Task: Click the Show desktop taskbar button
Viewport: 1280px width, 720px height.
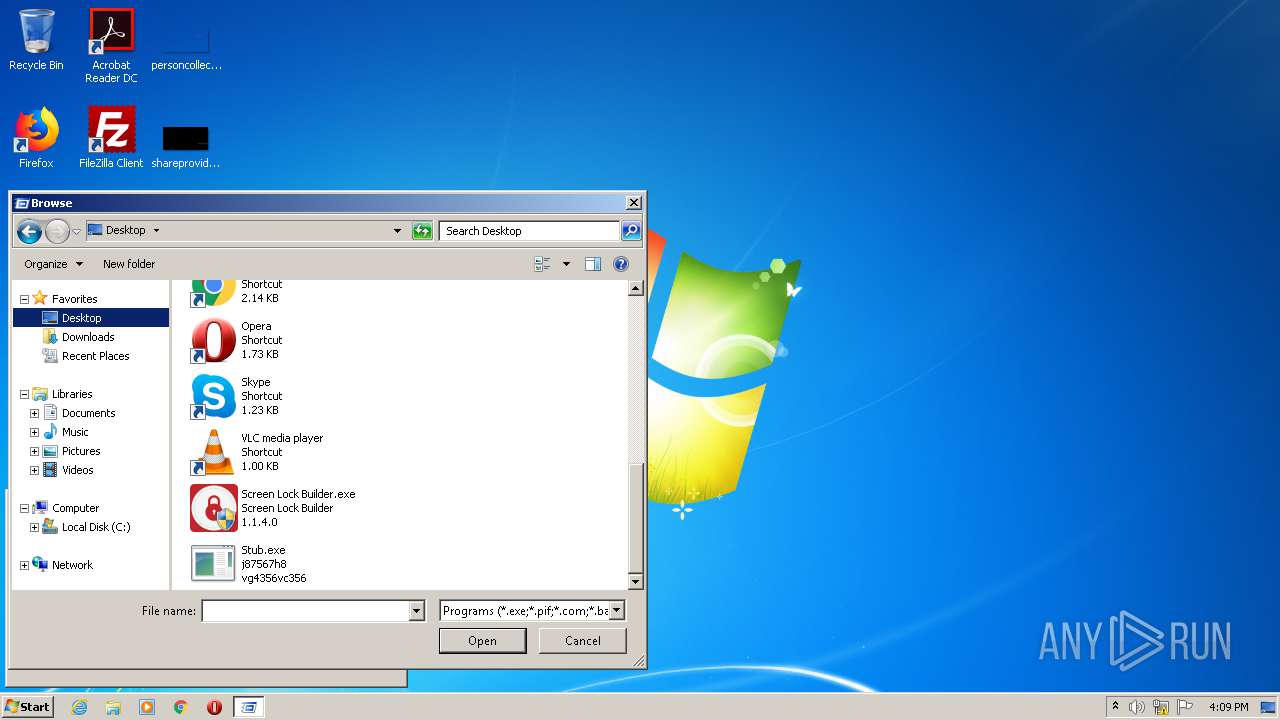Action: (1270, 707)
